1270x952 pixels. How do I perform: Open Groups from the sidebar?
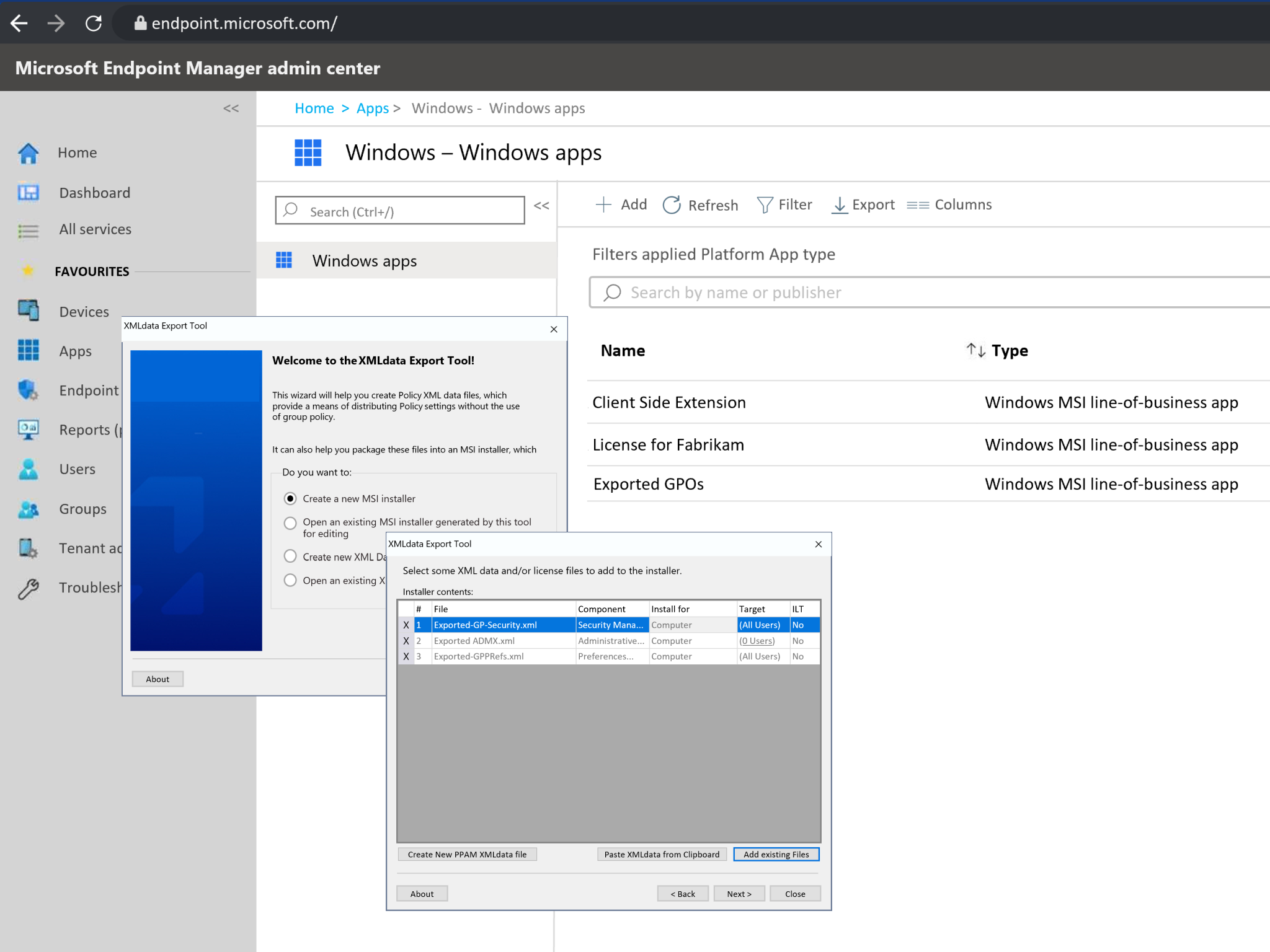coord(82,509)
